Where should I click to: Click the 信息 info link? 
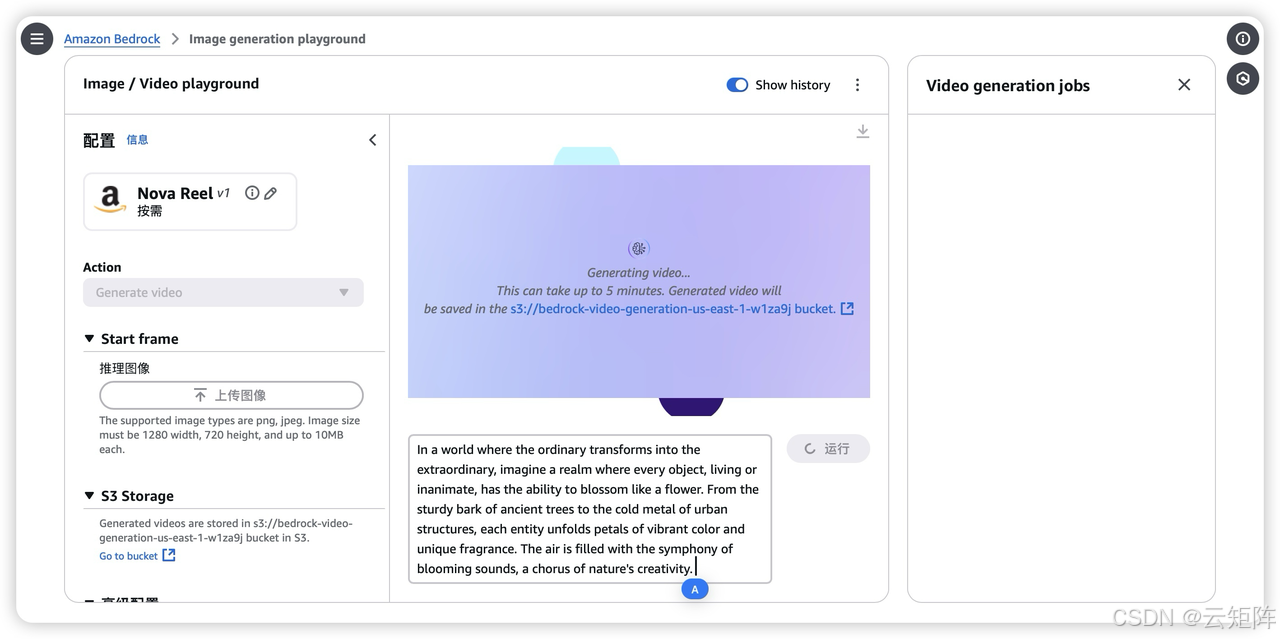point(137,140)
